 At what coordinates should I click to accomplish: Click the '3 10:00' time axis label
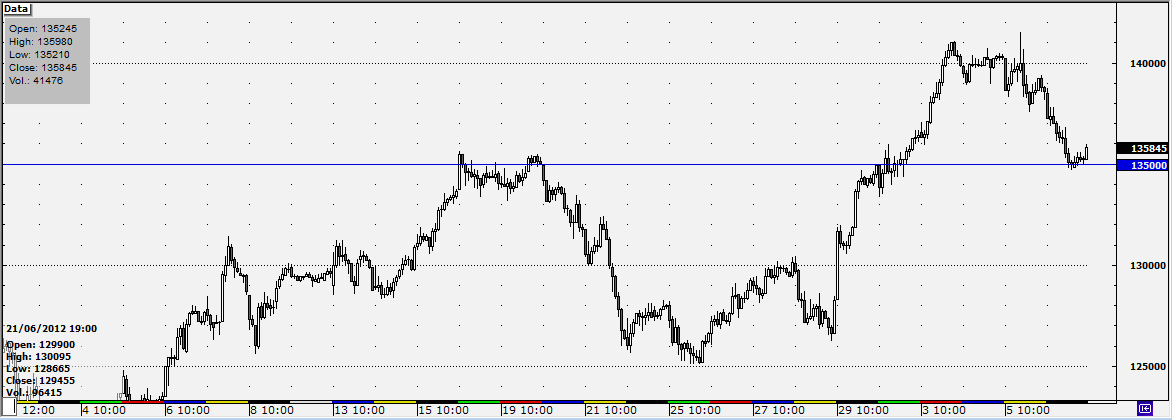pyautogui.click(x=943, y=410)
